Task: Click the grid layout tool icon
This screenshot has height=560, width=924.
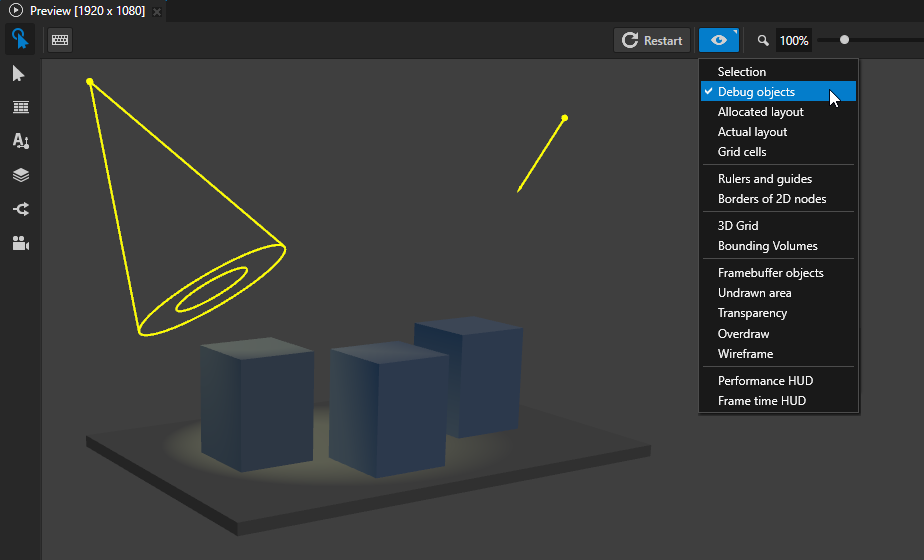Action: point(20,107)
